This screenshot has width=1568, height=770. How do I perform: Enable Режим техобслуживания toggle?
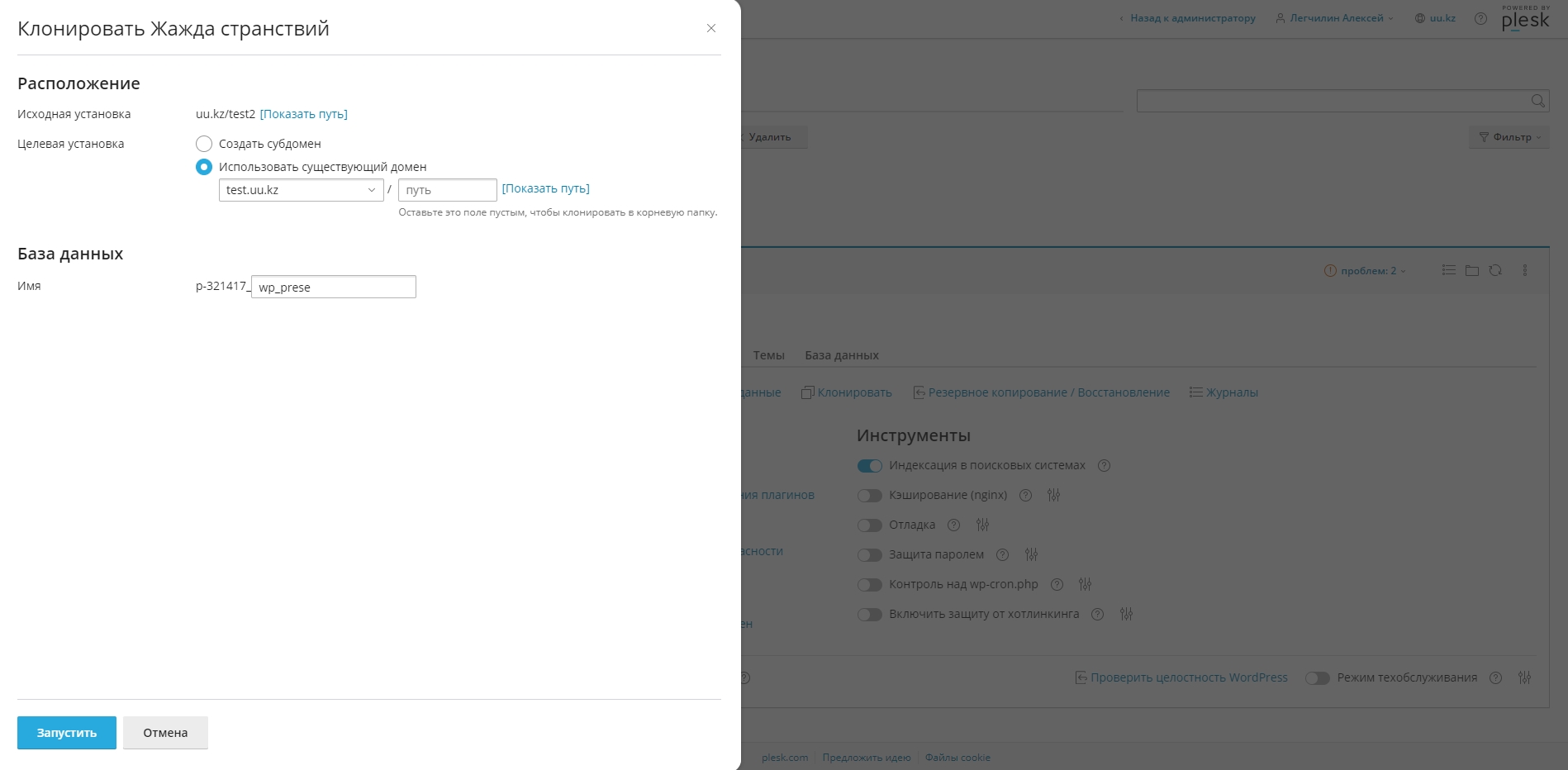[1317, 678]
